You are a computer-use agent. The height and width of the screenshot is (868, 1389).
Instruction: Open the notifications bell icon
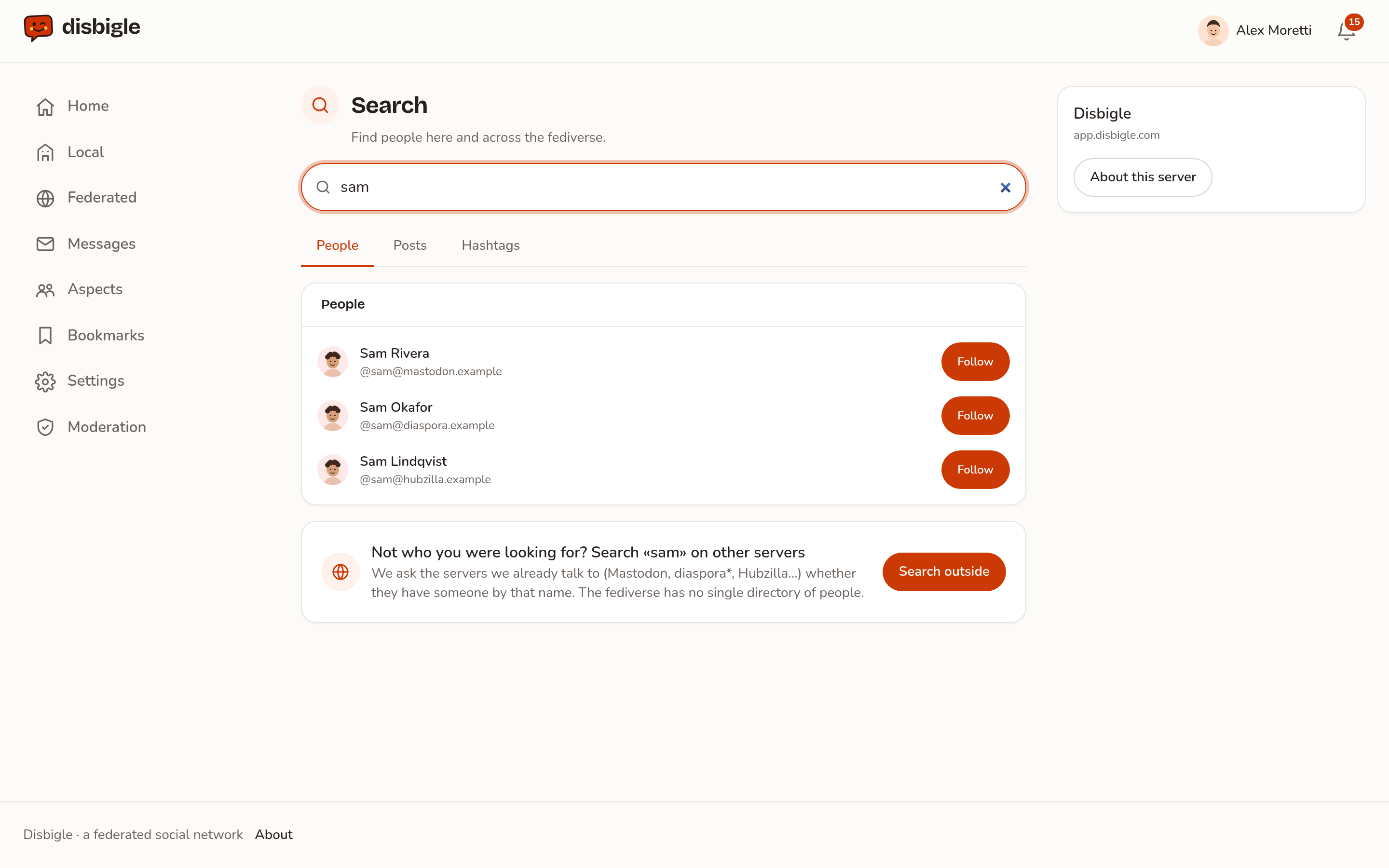(x=1346, y=31)
